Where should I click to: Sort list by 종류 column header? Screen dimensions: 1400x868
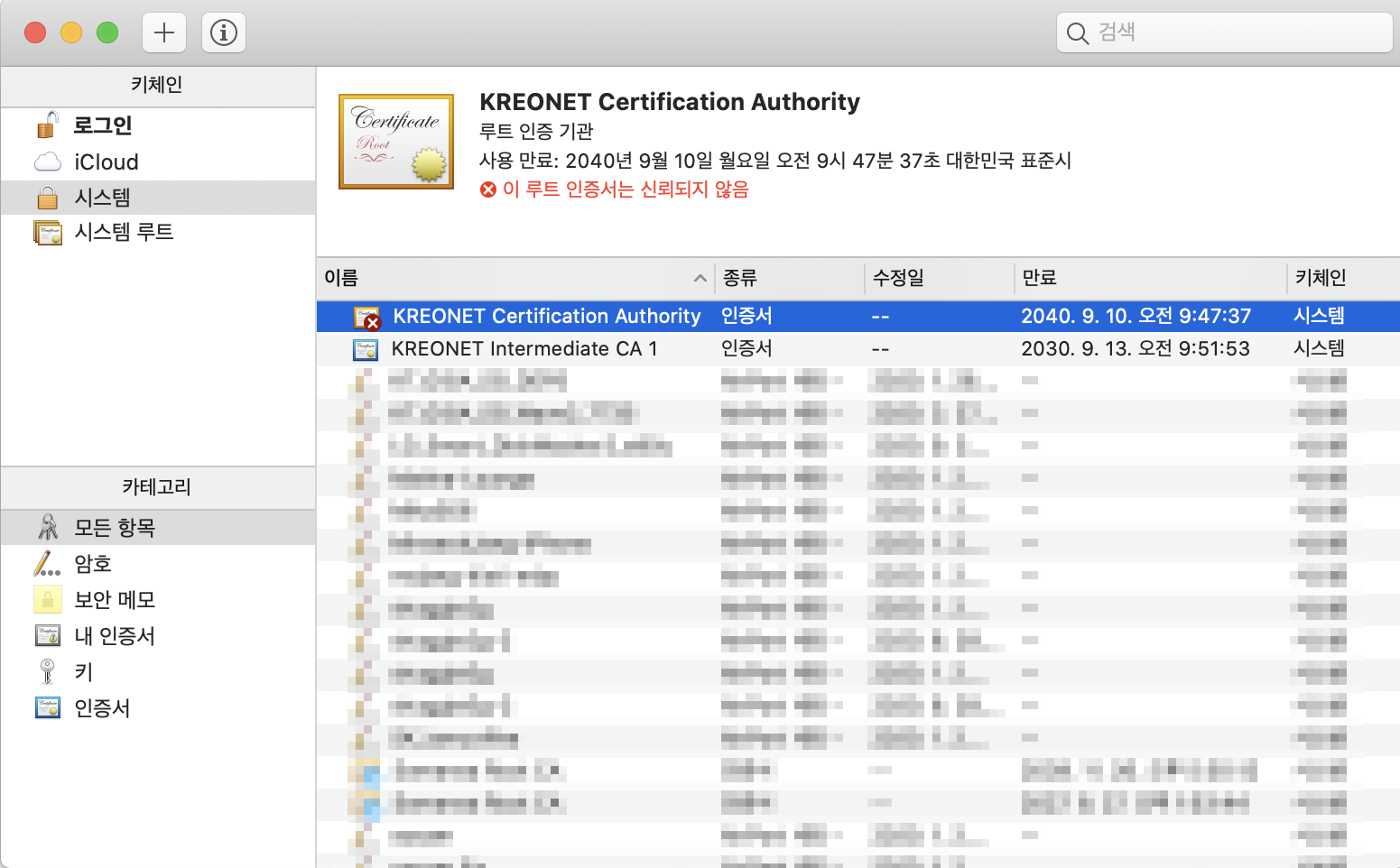(740, 279)
